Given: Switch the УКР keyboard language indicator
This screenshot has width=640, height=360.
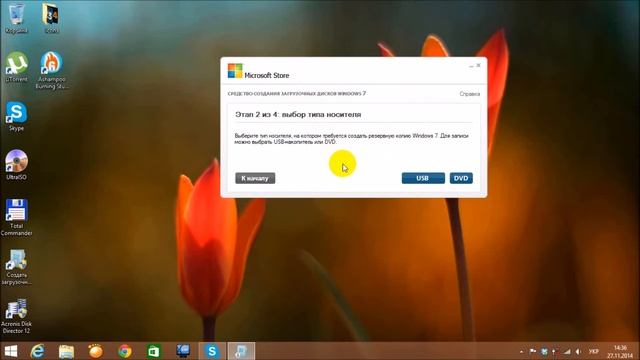Looking at the screenshot, I should (593, 351).
